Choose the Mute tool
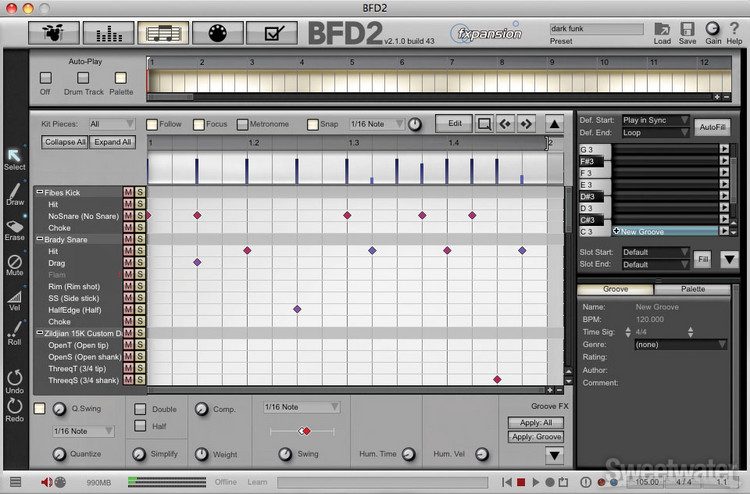The image size is (750, 494). (x=14, y=262)
